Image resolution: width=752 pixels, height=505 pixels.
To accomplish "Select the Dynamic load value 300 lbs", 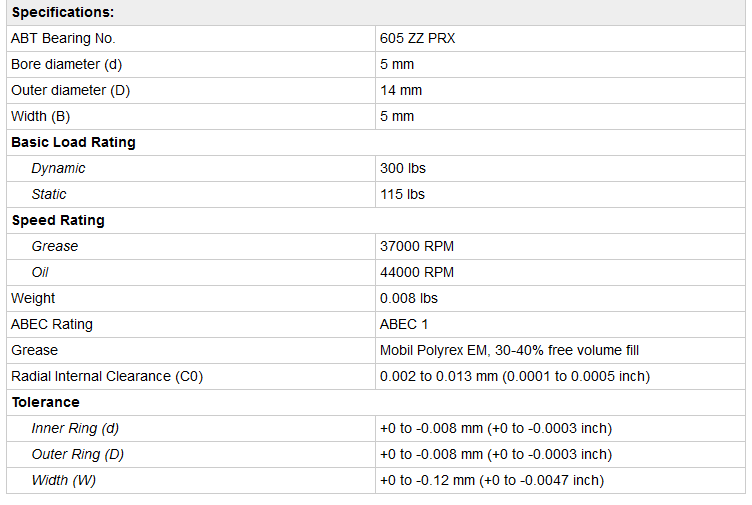I will point(403,169).
